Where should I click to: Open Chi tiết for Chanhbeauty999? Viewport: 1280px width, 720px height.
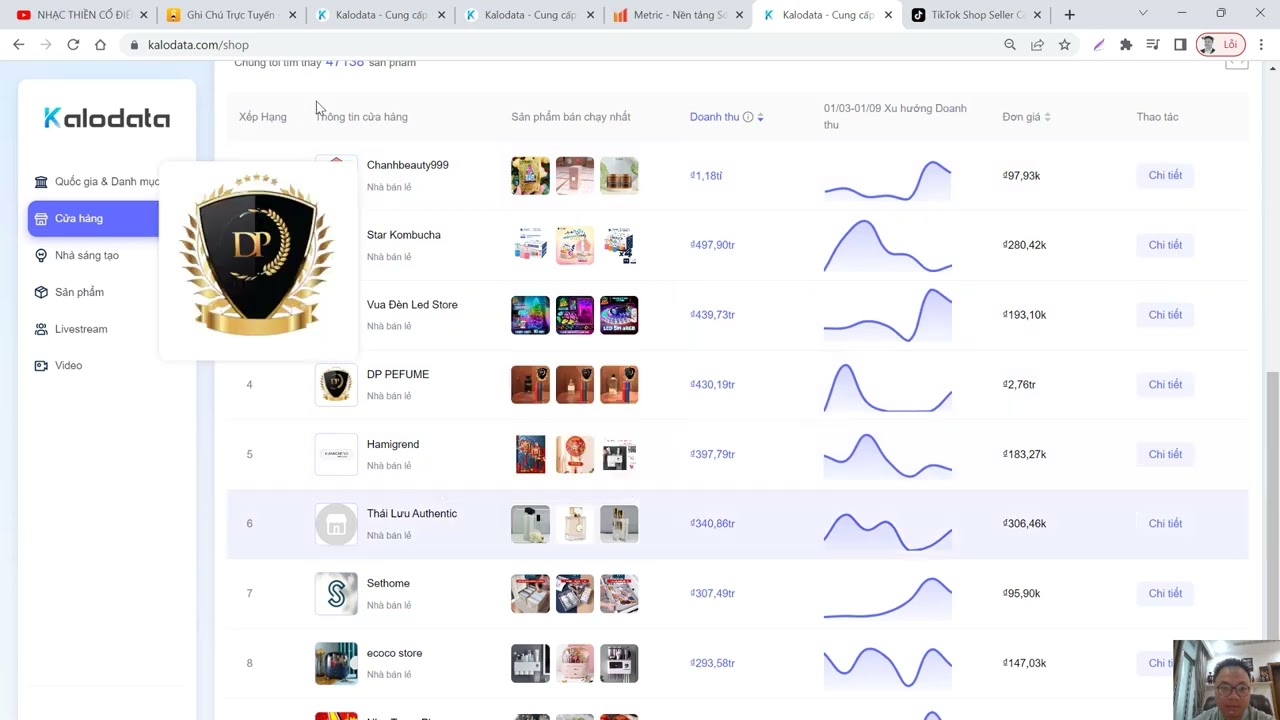point(1165,175)
